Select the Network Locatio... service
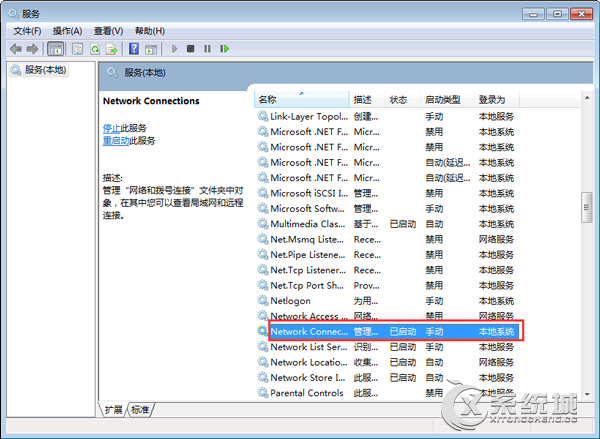 click(x=388, y=362)
